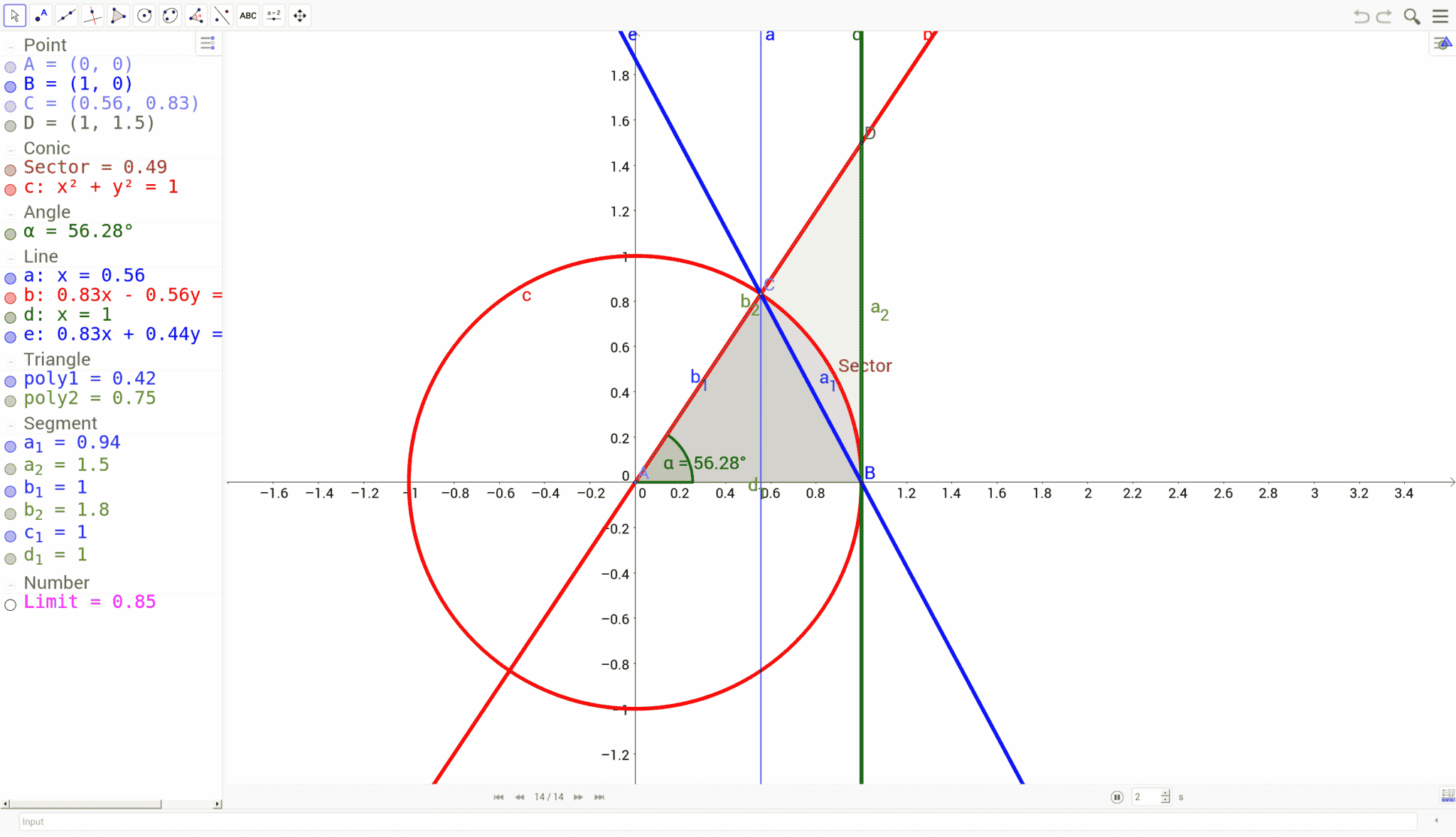
Task: Select the Reflect about line tool
Action: click(222, 15)
